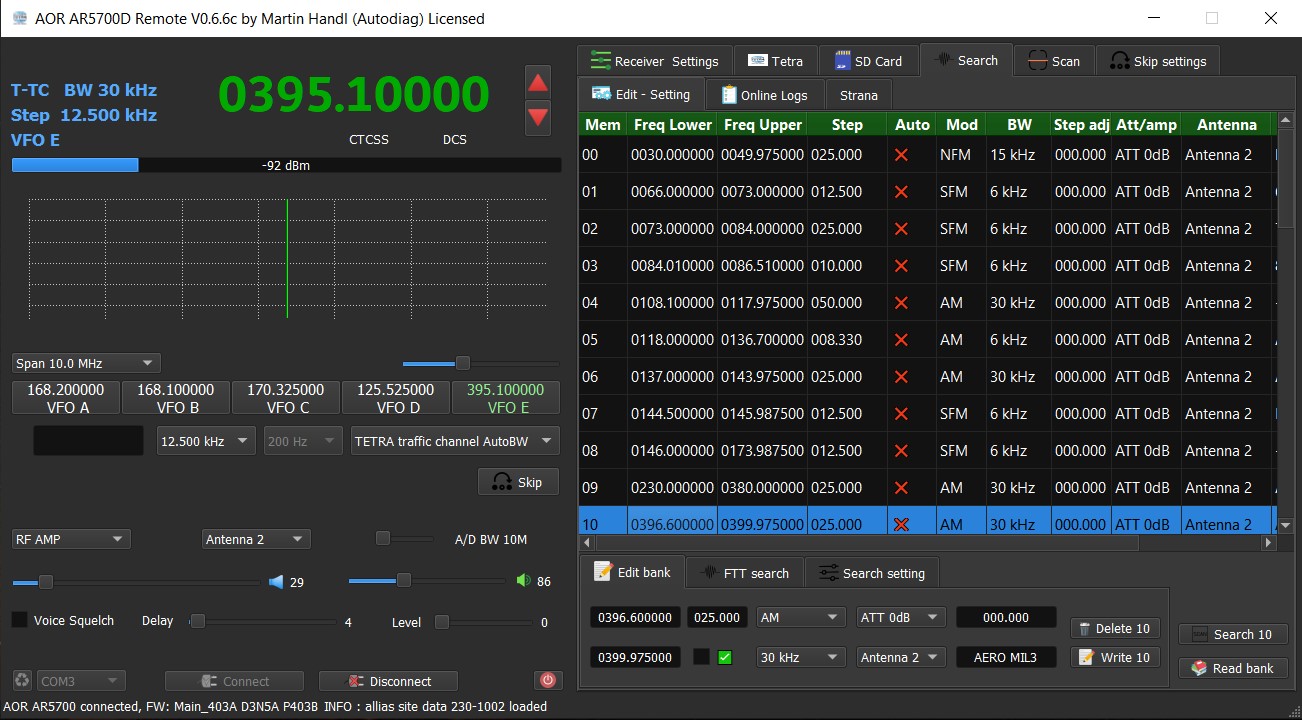The image size is (1302, 720).
Task: Click the books icon on Read bank
Action: 1199,668
